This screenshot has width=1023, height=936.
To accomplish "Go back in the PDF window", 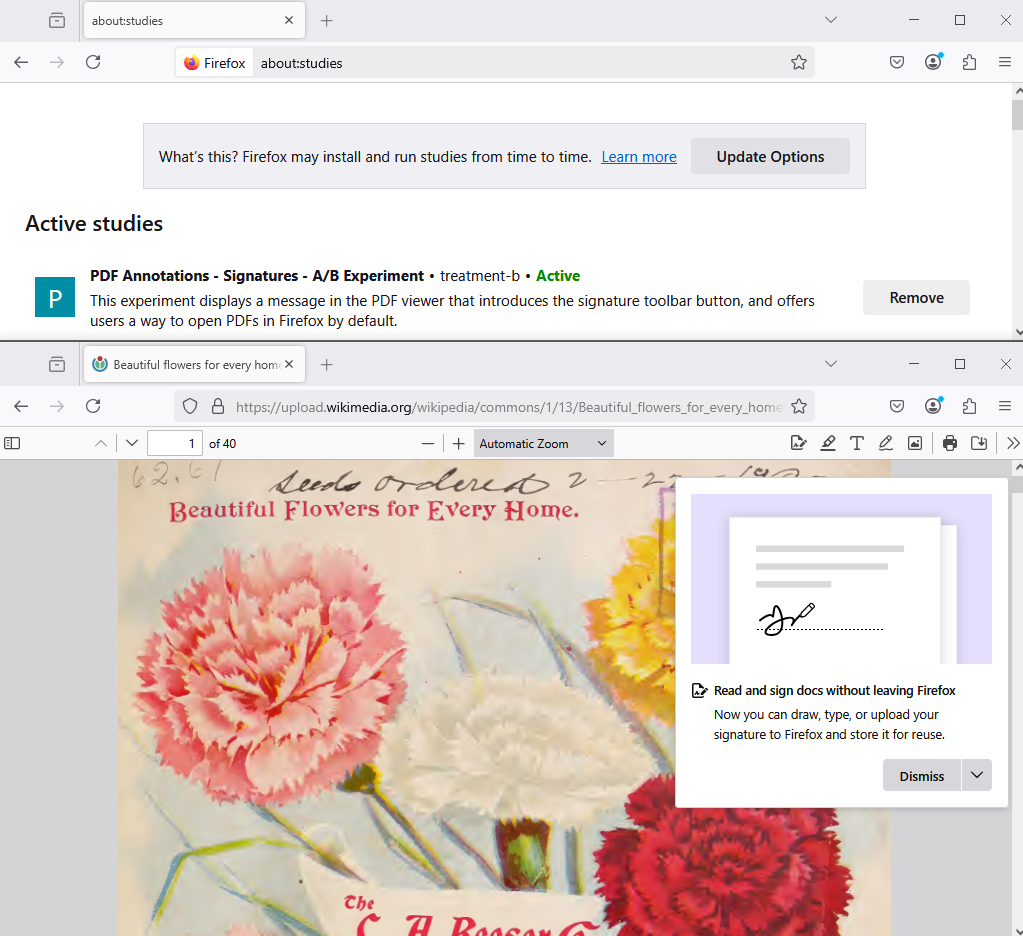I will click(x=21, y=406).
